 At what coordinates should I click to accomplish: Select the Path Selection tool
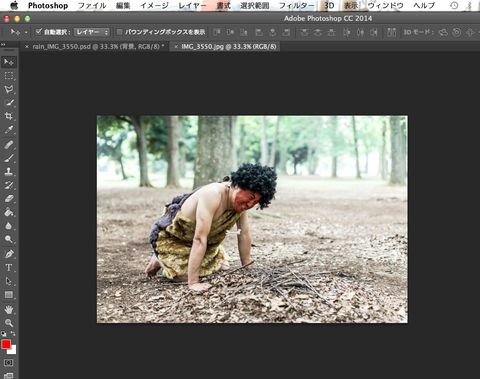pyautogui.click(x=9, y=281)
